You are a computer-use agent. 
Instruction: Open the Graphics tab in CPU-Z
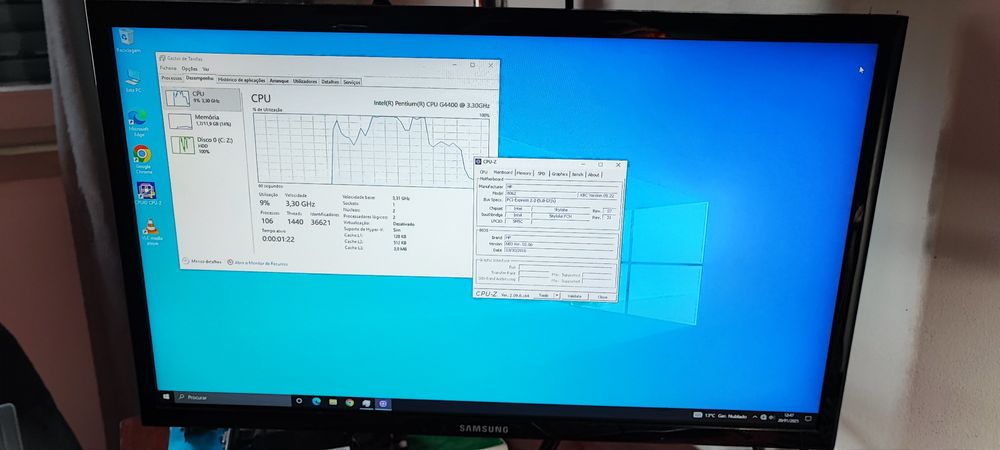[x=559, y=174]
